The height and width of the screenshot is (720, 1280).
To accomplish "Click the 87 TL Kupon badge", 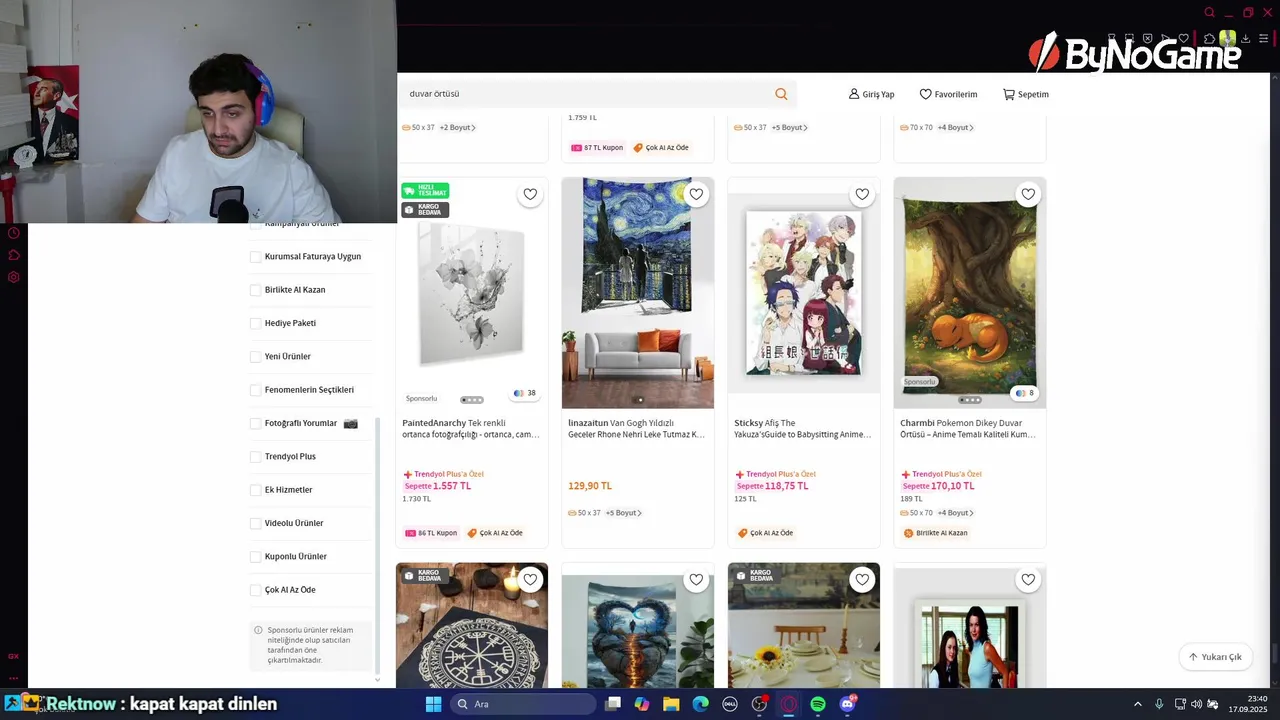I will (597, 148).
